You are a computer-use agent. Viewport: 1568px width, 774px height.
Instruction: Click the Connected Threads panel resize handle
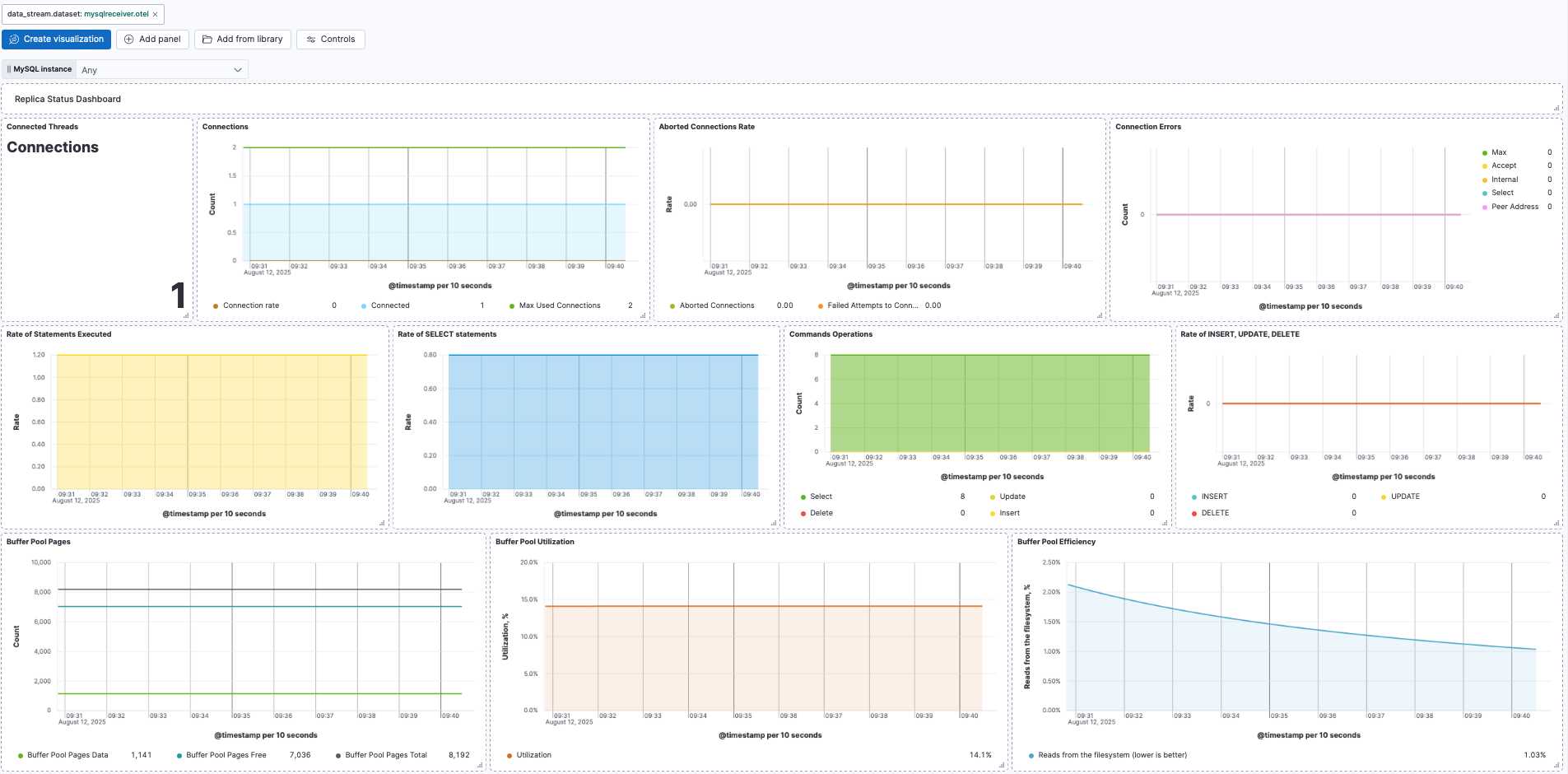(186, 315)
